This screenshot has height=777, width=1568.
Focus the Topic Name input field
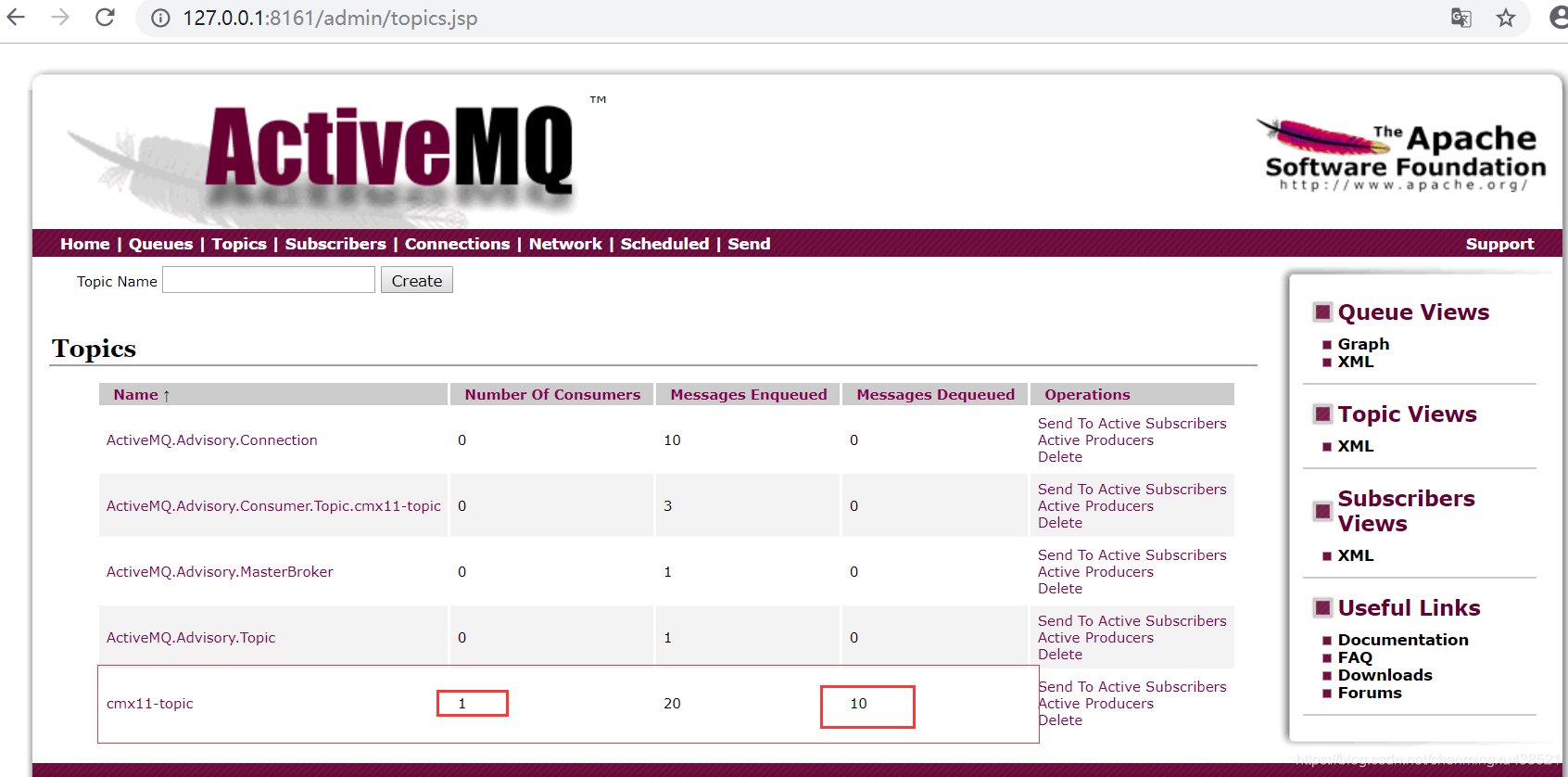(x=269, y=280)
